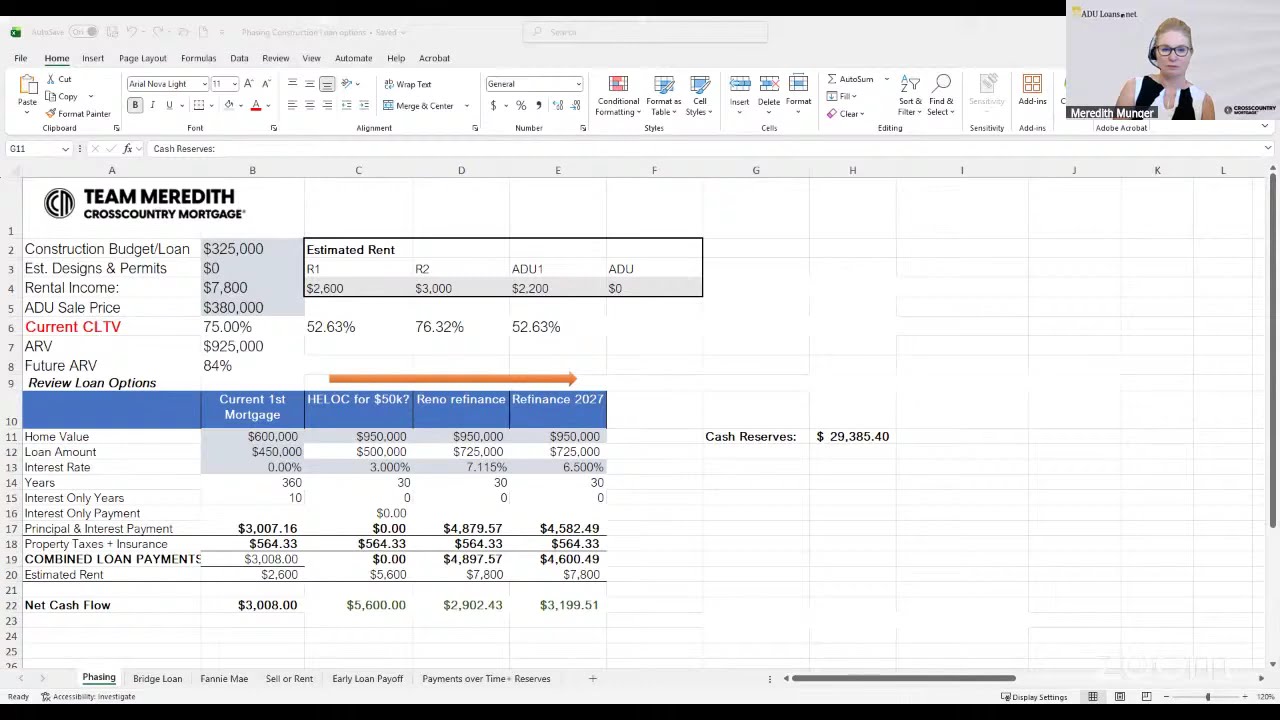Viewport: 1280px width, 720px height.
Task: Open Format as Table gallery
Action: [663, 96]
